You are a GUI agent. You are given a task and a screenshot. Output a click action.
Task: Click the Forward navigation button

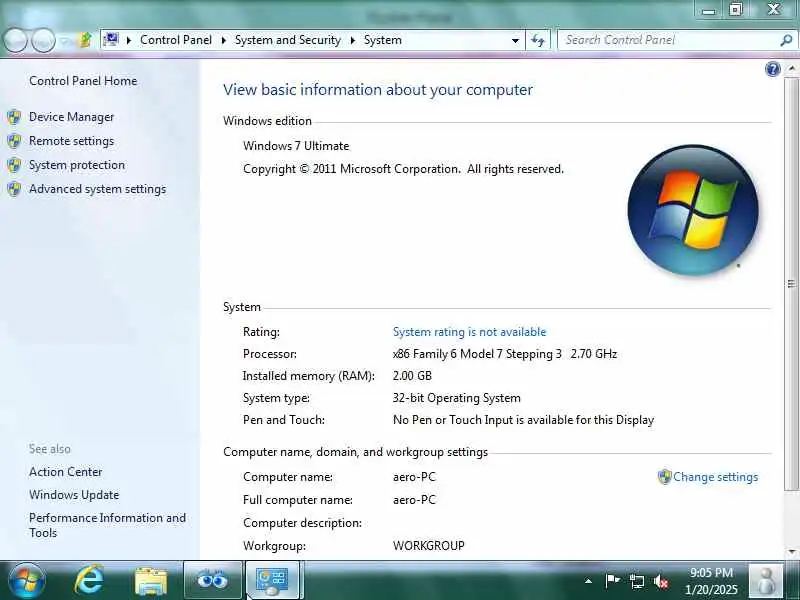[x=43, y=40]
